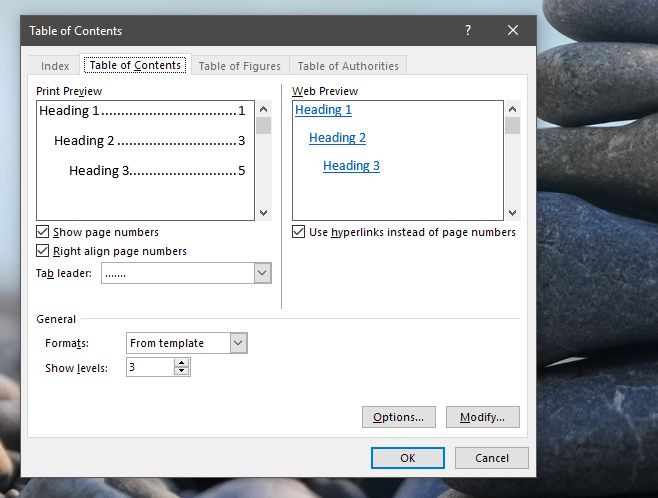Click Web Preview scroll down arrow

(x=512, y=212)
